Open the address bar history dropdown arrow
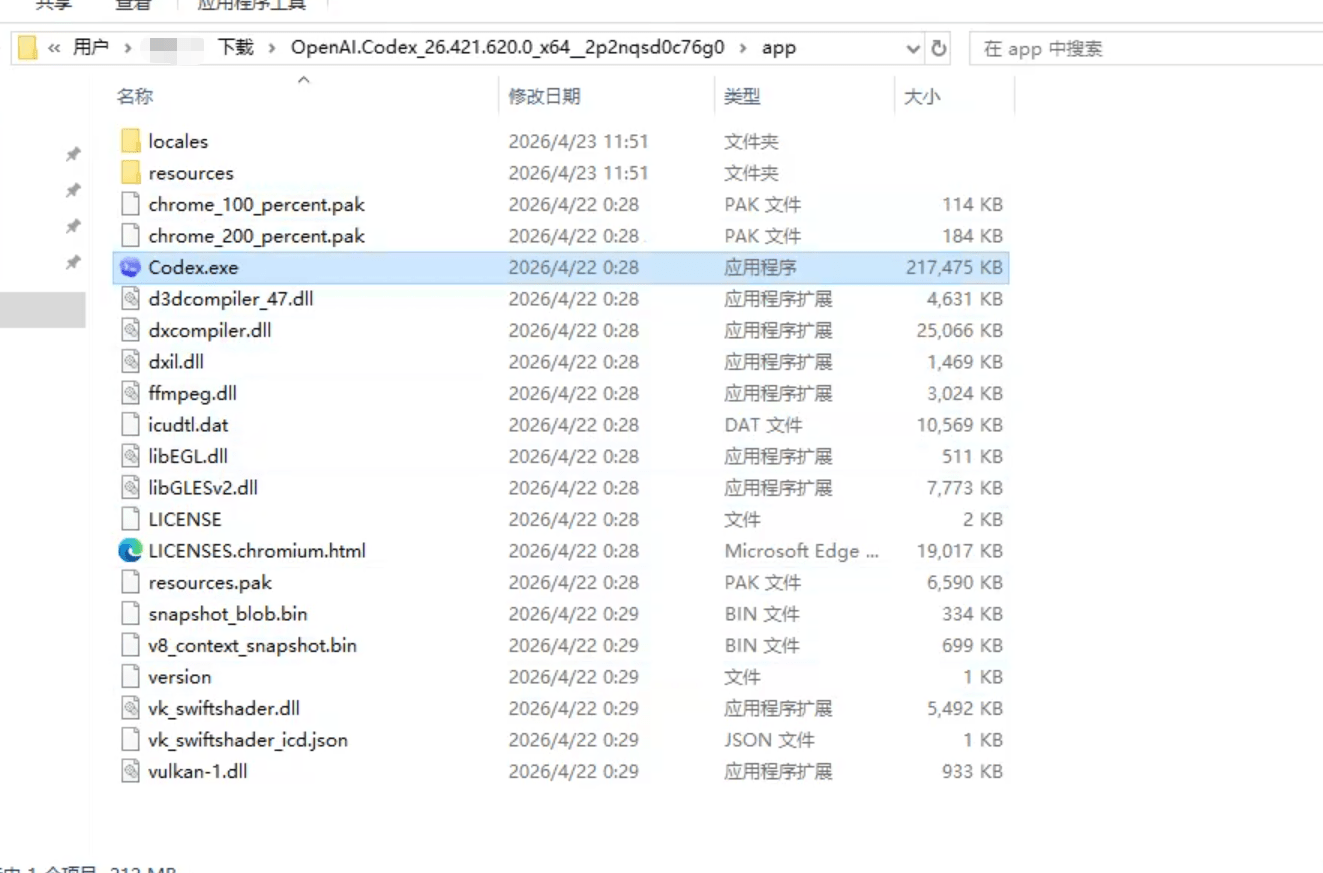Viewport: 1323px width, 873px height. coord(913,48)
